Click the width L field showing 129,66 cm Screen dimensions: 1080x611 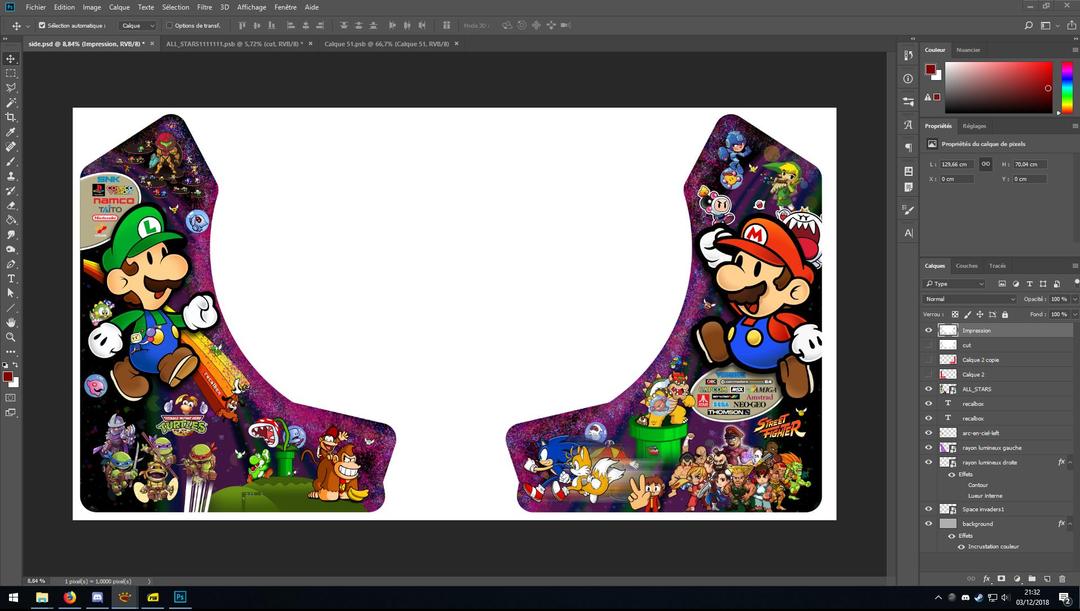point(956,164)
